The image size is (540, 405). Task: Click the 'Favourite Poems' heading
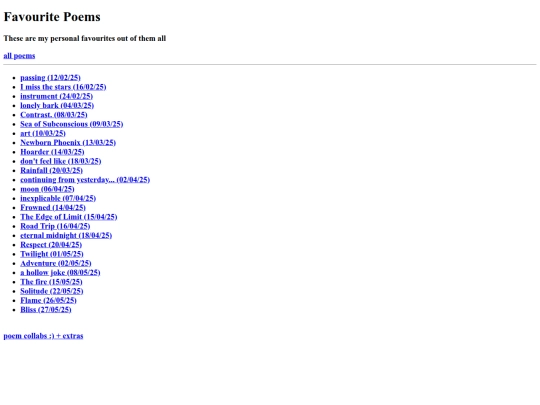[52, 17]
